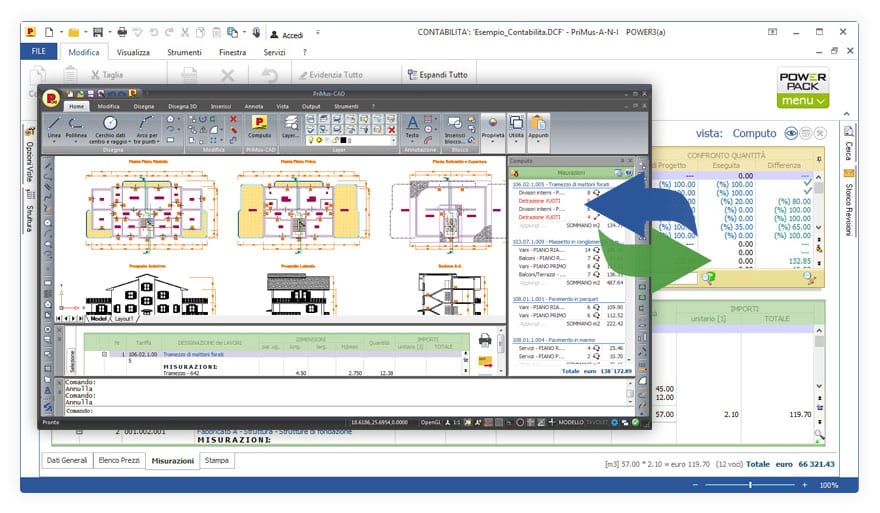Click the zoom slider handle in status bar
Image resolution: width=880 pixels, height=513 pixels.
click(x=750, y=484)
